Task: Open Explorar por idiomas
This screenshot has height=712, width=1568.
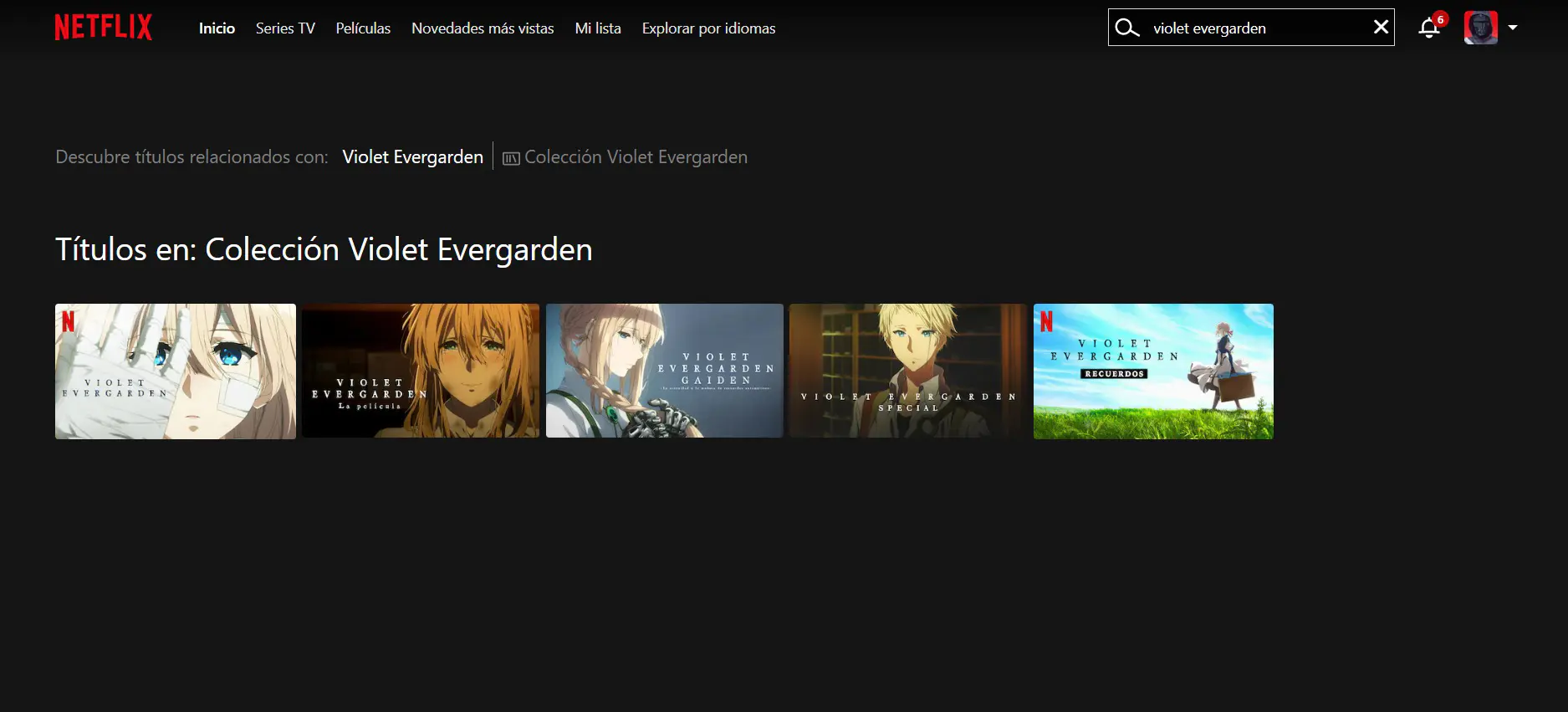Action: click(x=708, y=28)
